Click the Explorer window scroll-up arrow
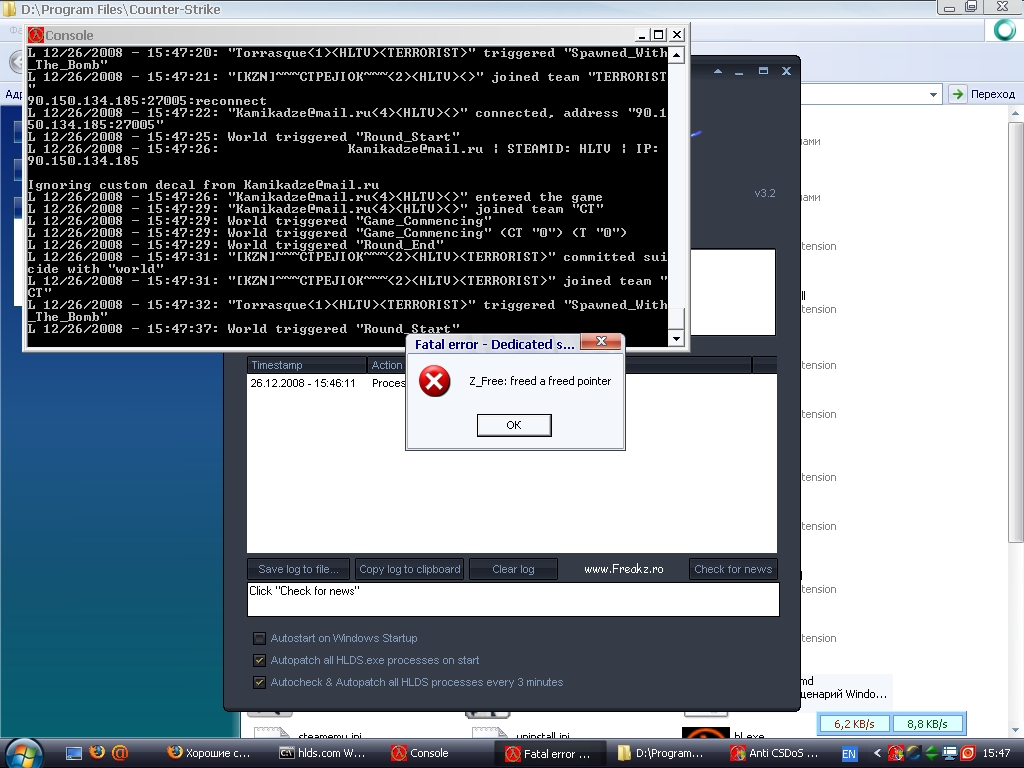This screenshot has width=1024, height=768. pyautogui.click(x=1016, y=114)
